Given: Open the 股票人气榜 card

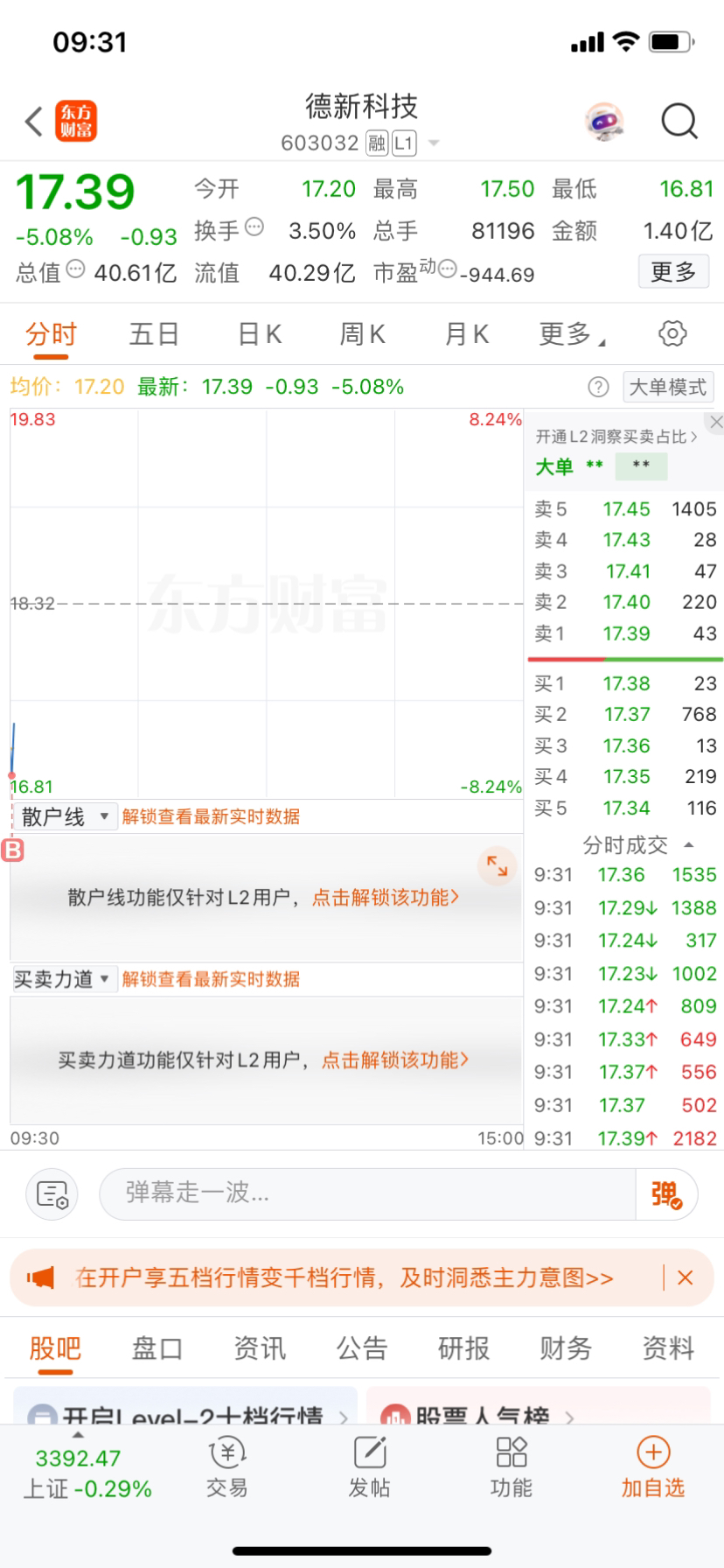Looking at the screenshot, I should (x=538, y=1405).
